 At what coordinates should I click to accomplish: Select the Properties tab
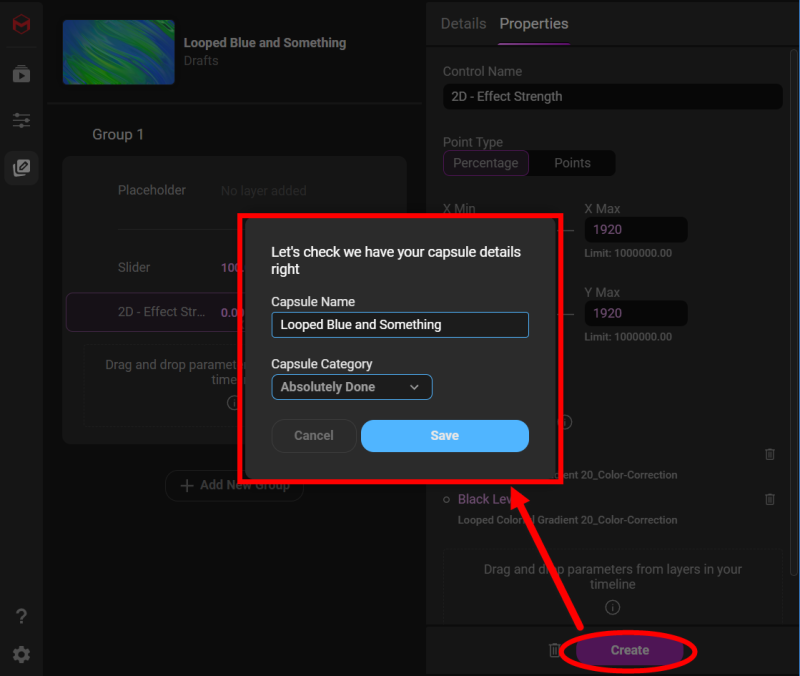(x=533, y=23)
